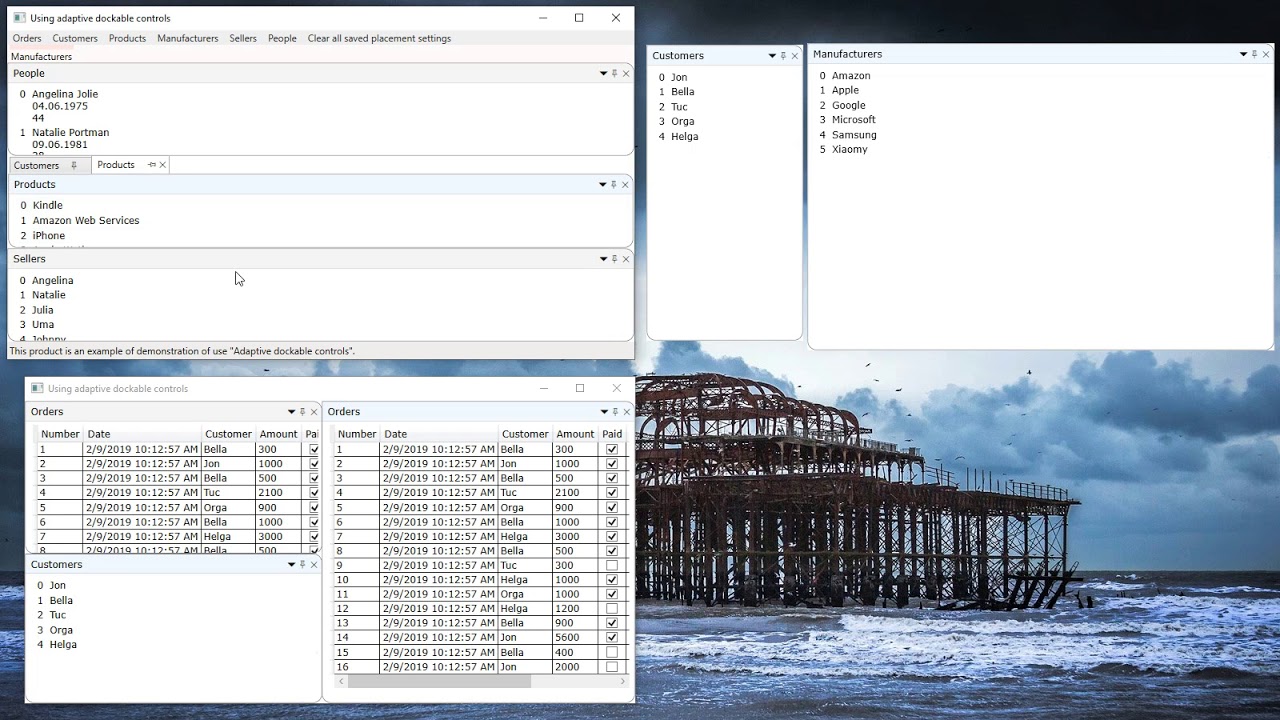The width and height of the screenshot is (1280, 720).
Task: Check the Paid box for order number 9
Action: [612, 565]
